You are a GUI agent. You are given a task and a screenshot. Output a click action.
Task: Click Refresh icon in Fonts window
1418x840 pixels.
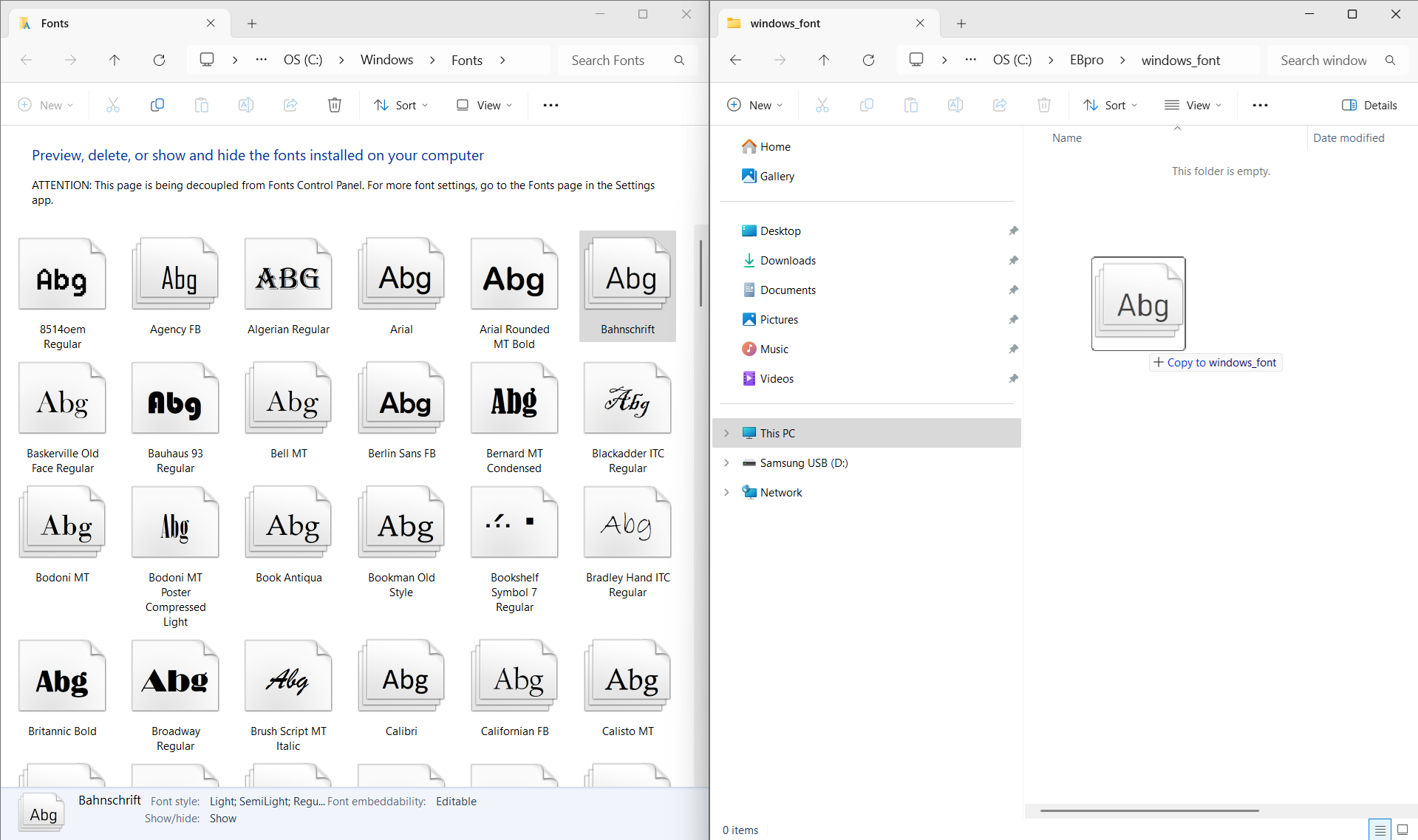[159, 60]
